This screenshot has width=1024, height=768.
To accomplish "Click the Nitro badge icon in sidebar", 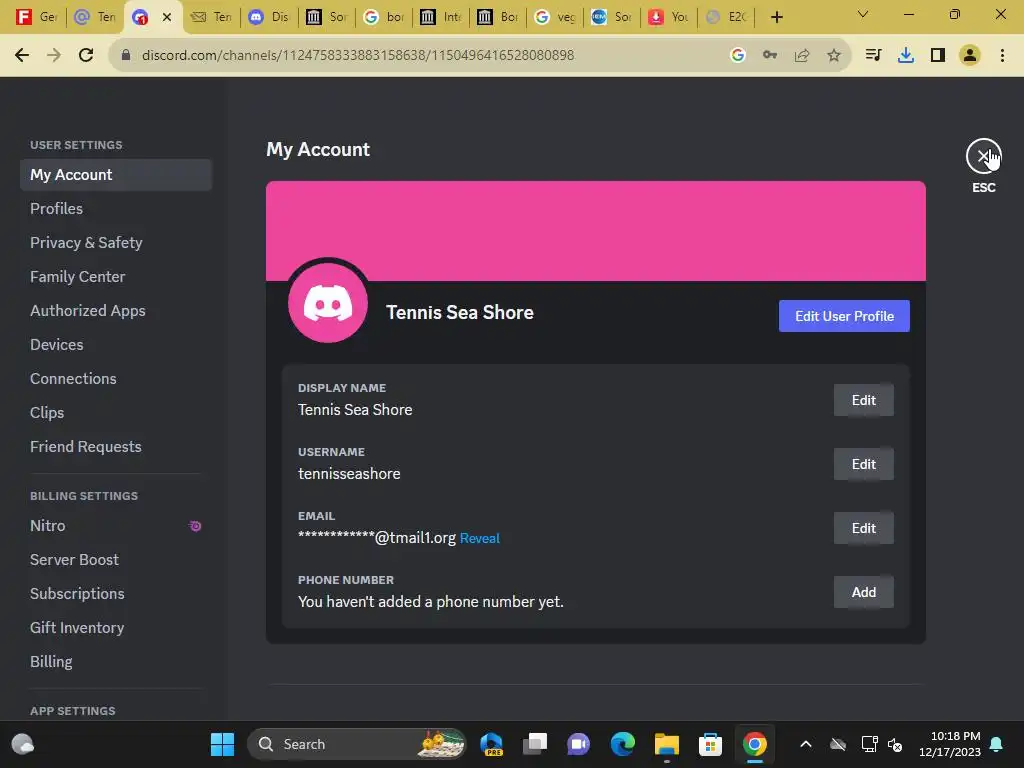I will point(195,526).
